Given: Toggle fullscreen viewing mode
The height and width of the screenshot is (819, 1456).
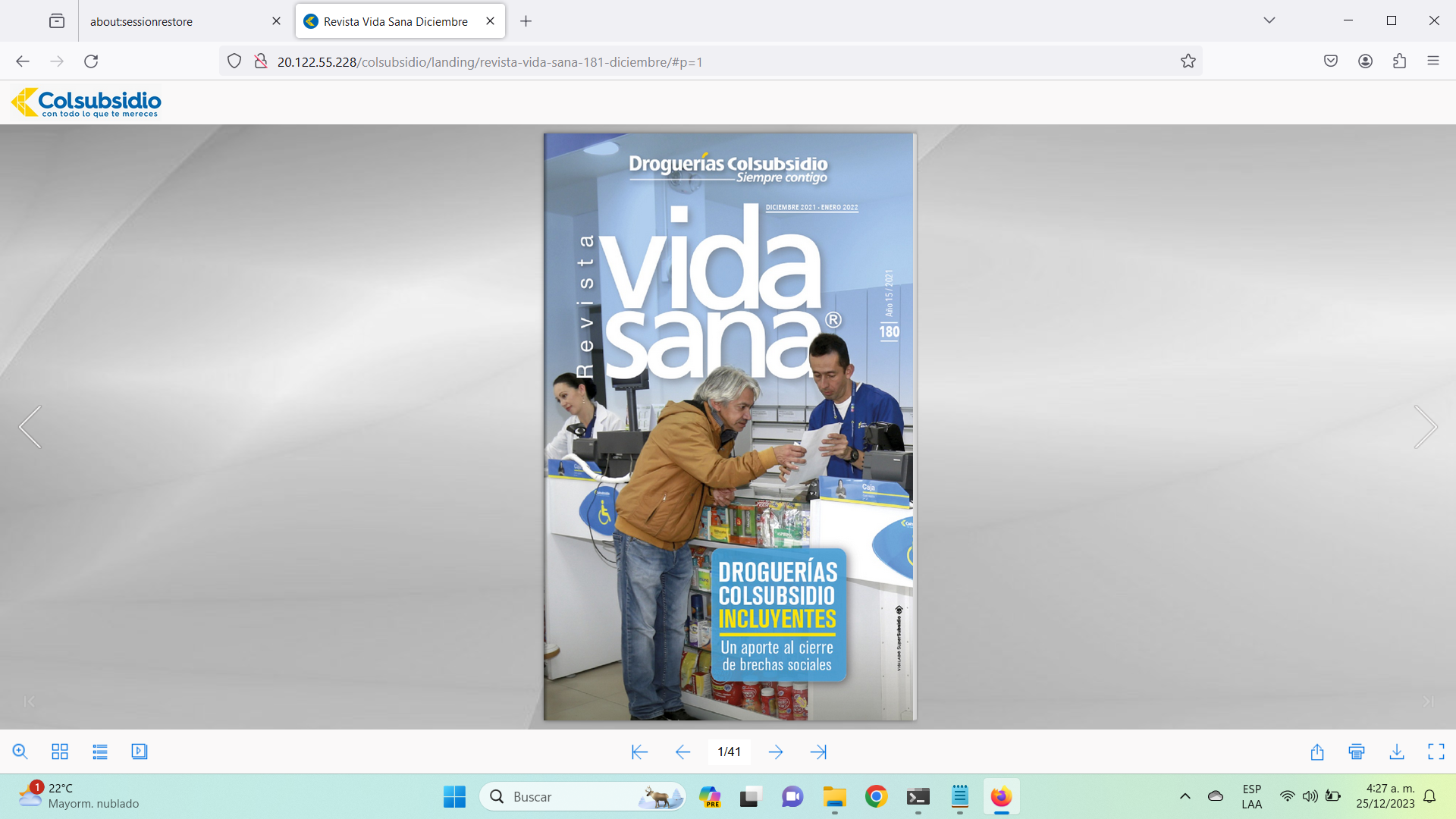Looking at the screenshot, I should [x=1436, y=752].
